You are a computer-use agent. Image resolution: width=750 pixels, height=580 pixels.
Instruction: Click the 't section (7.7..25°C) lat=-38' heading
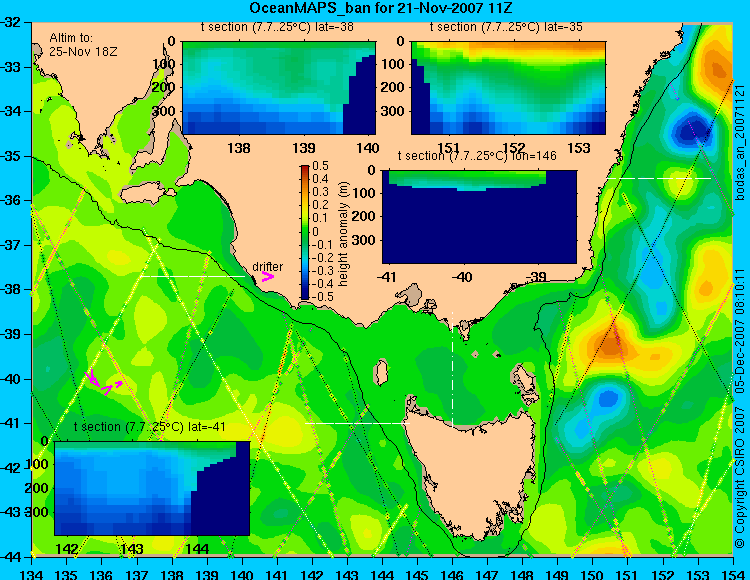(277, 27)
